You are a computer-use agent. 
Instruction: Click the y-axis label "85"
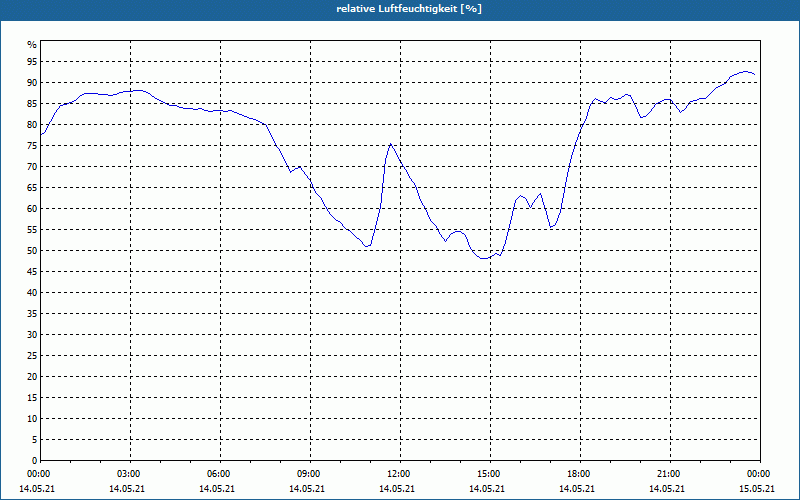tap(32, 104)
